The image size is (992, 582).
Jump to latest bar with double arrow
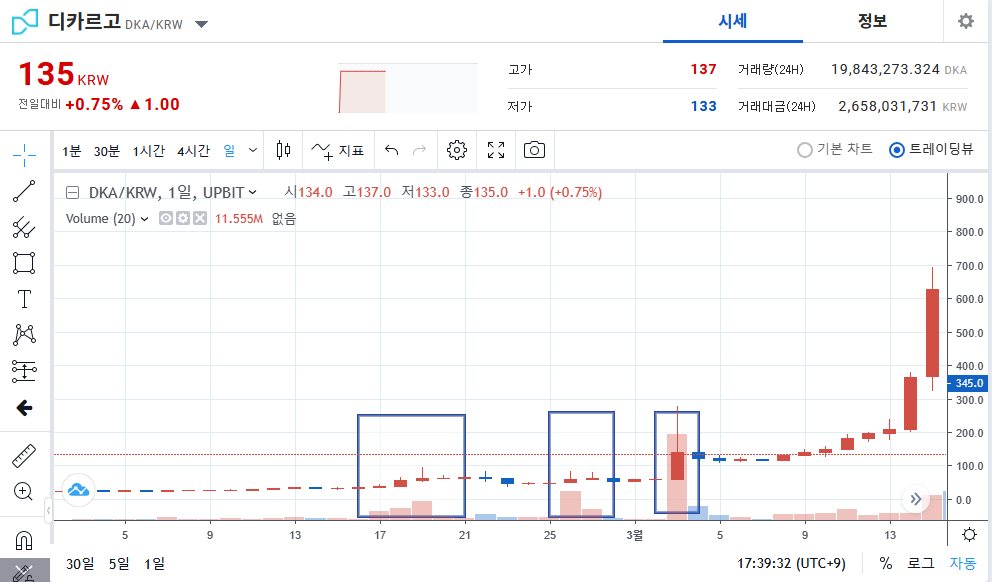click(915, 499)
